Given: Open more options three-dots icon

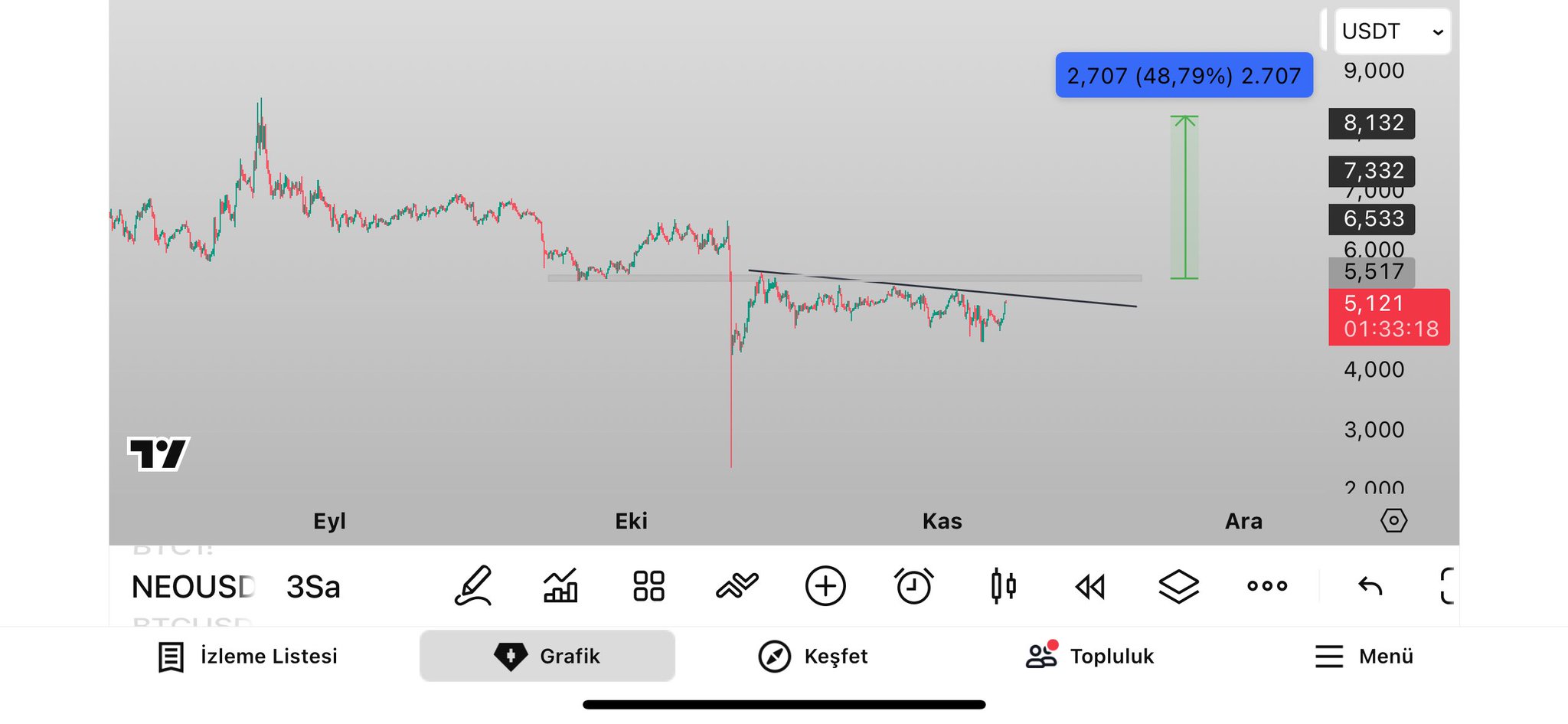Looking at the screenshot, I should (x=1267, y=587).
